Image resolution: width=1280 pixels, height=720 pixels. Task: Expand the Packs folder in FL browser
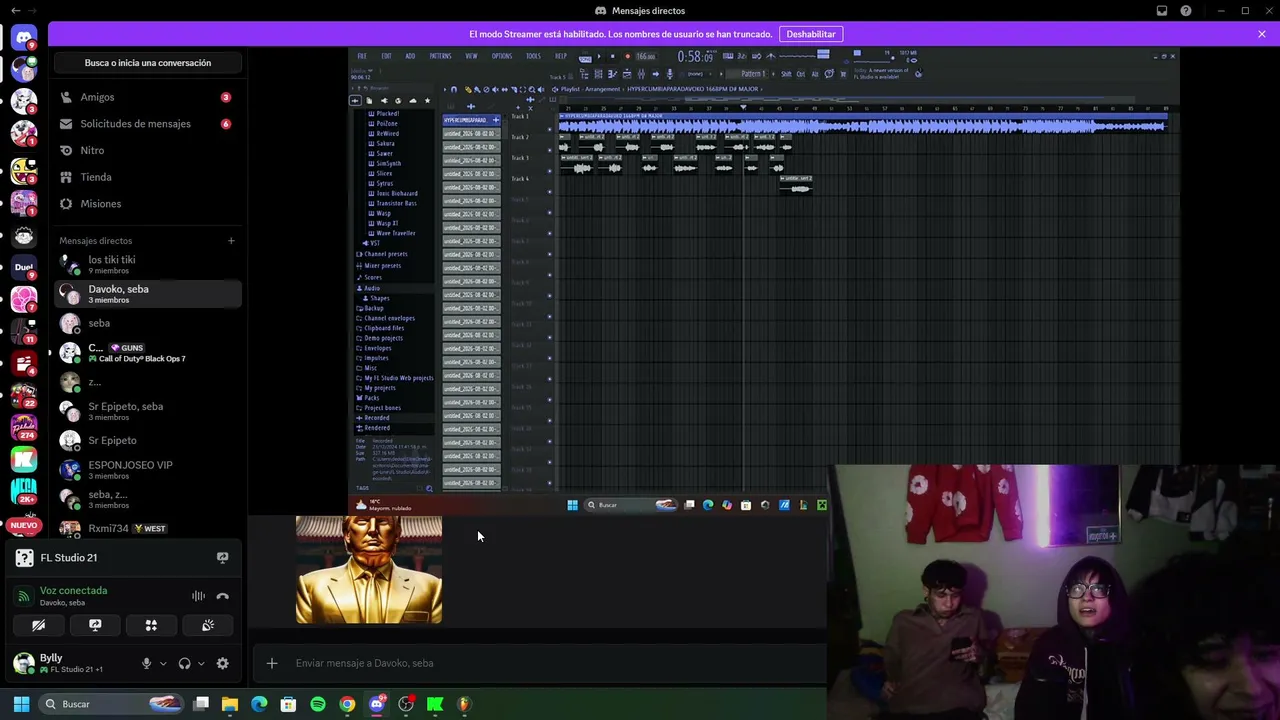[x=369, y=398]
